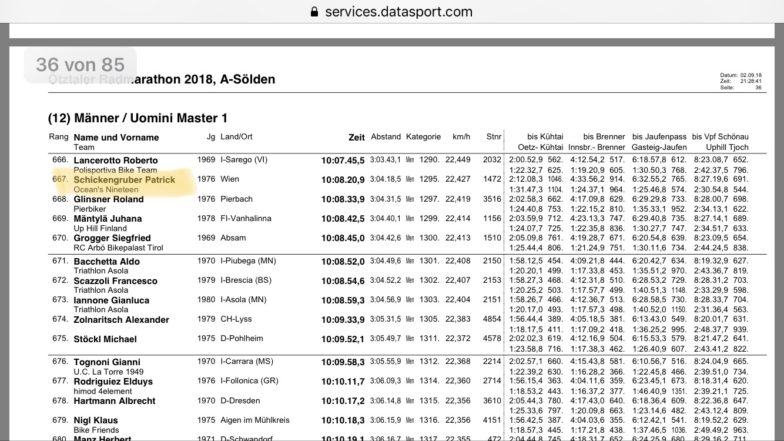The image size is (784, 441).
Task: Select team 'Bike Friends'
Action: click(96, 430)
